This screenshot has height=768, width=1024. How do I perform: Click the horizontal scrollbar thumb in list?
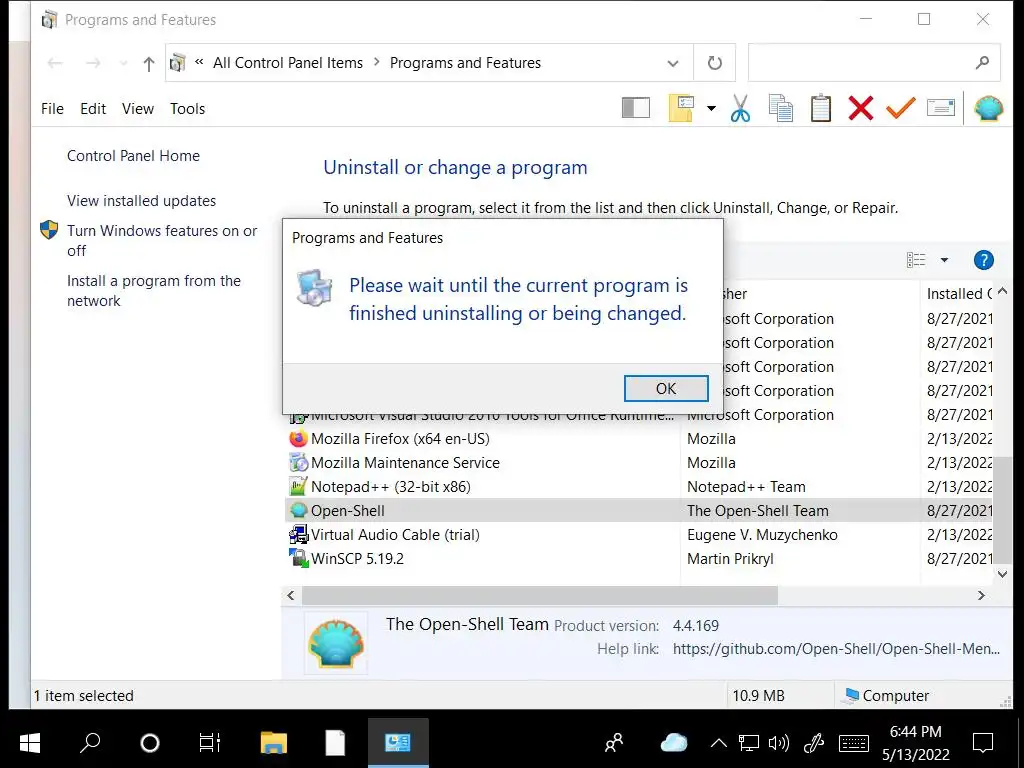[539, 595]
